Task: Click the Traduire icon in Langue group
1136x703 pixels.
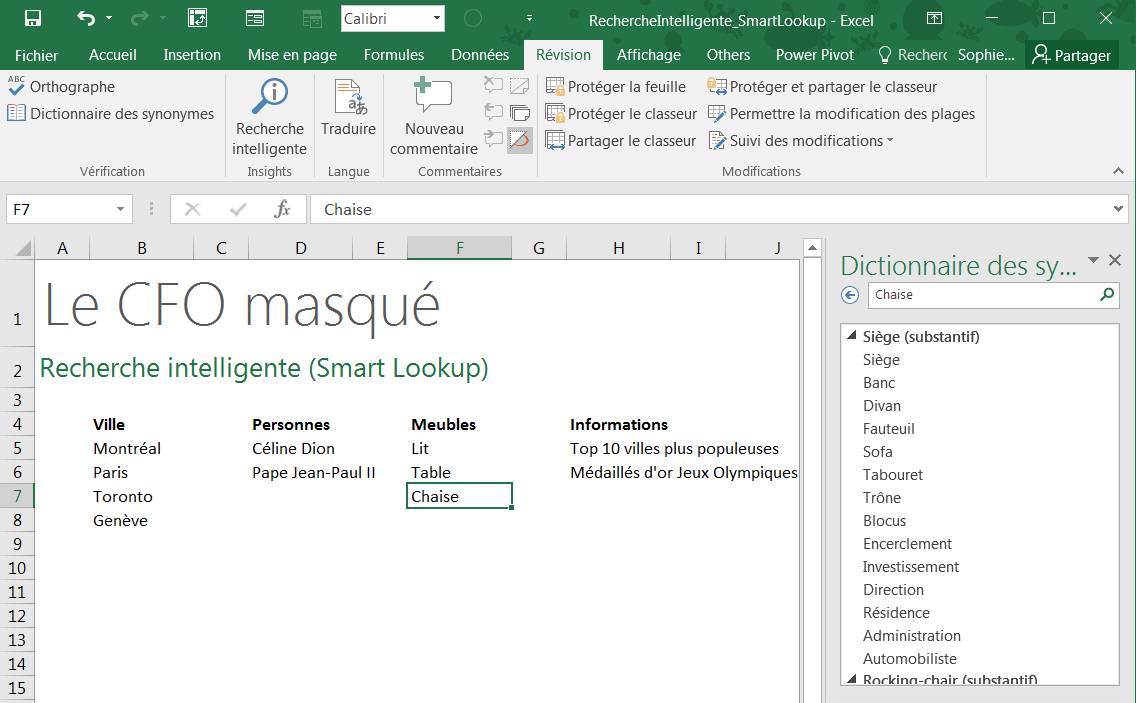Action: pos(348,98)
